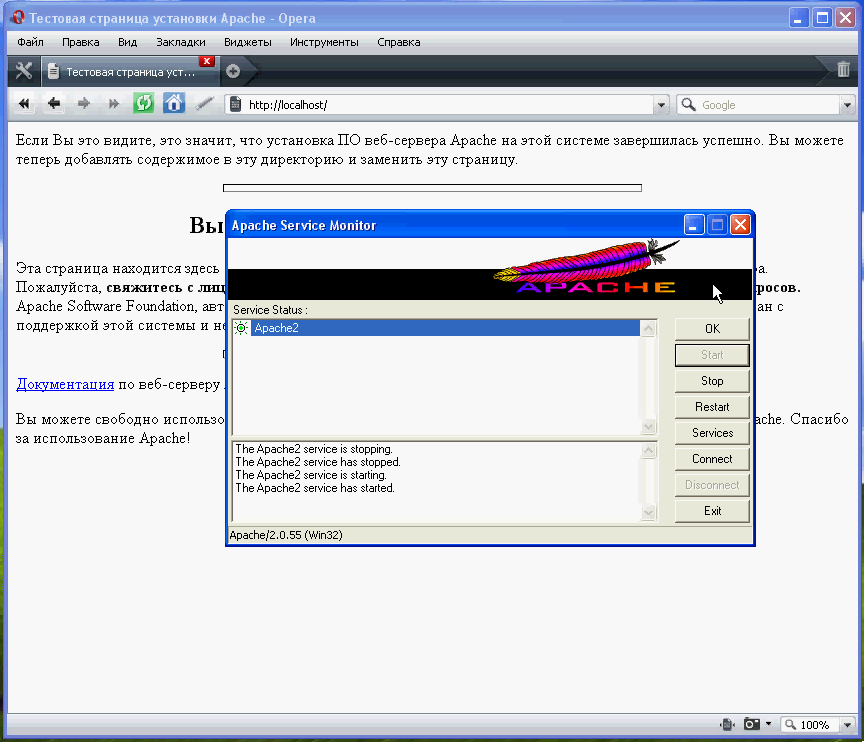The image size is (864, 742).
Task: Click the Fast forward button
Action: (113, 104)
